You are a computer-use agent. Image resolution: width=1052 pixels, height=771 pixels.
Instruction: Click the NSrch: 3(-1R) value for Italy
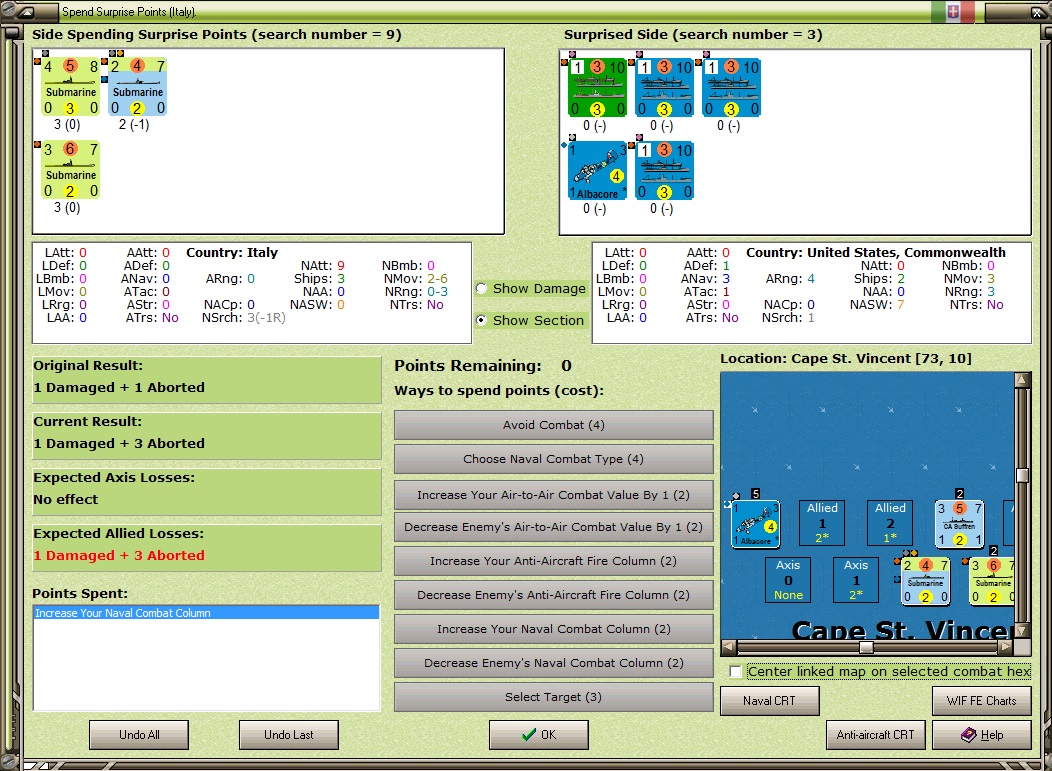[x=266, y=317]
